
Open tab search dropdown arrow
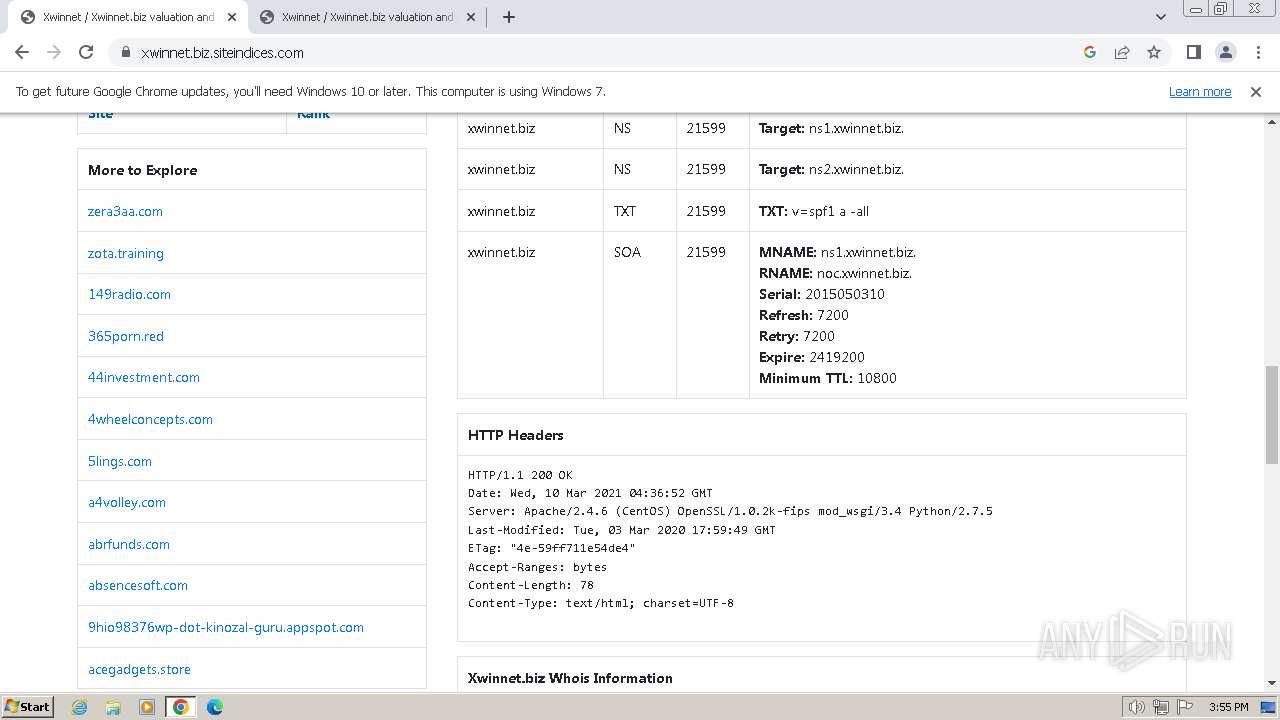pos(1160,17)
